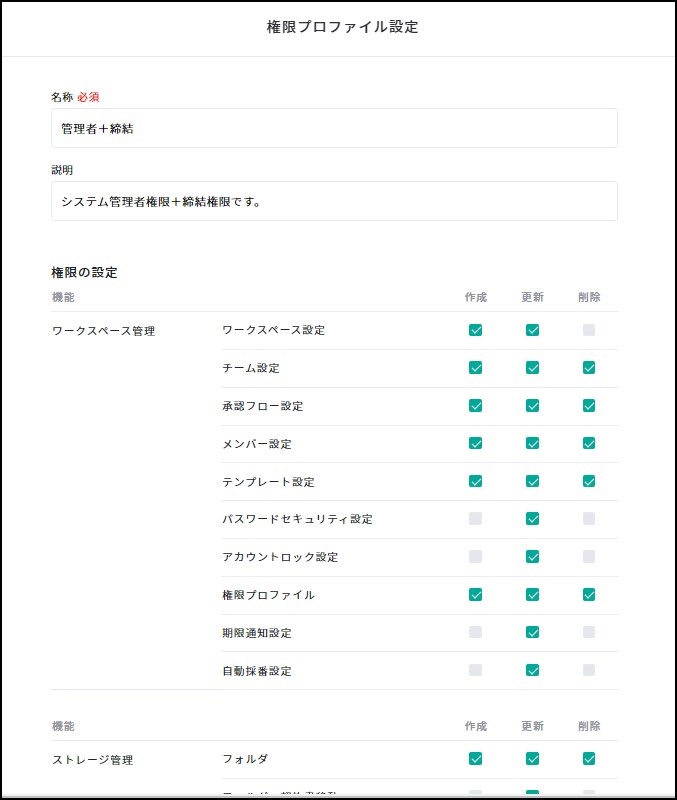677x800 pixels.
Task: Uncheck 更新 for 期限通知設定
Action: [532, 632]
